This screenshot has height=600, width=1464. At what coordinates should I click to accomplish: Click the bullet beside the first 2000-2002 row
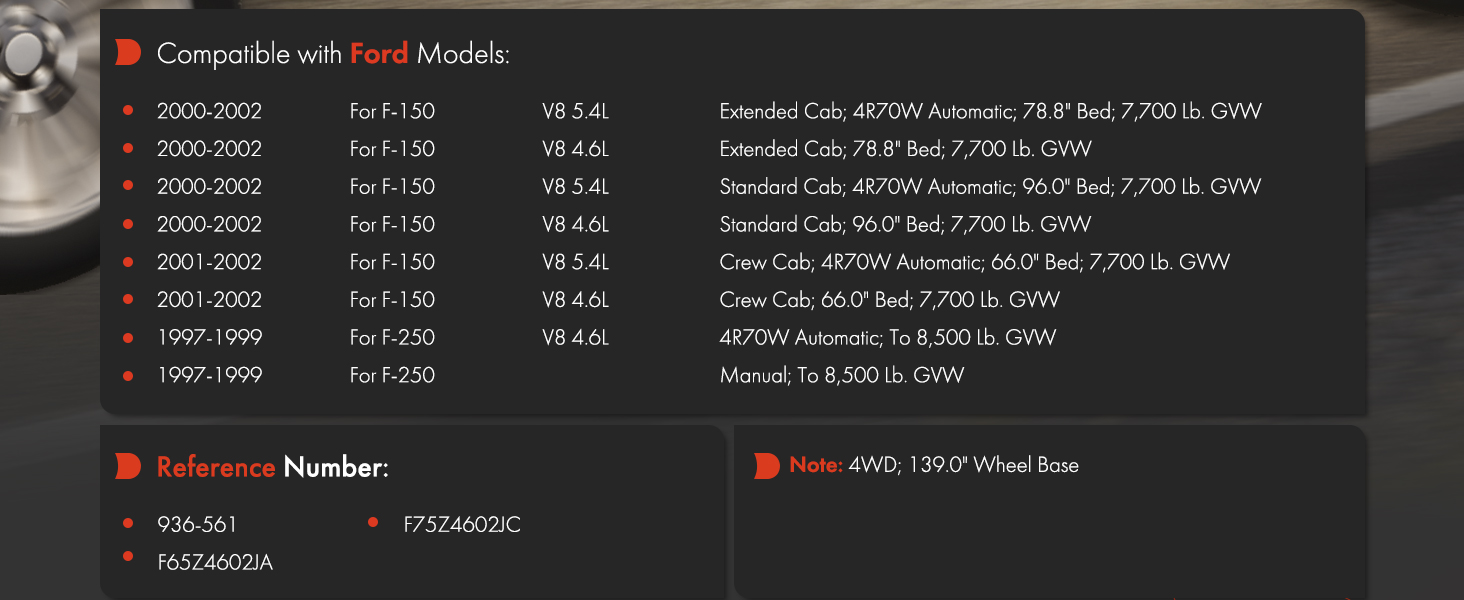(128, 111)
